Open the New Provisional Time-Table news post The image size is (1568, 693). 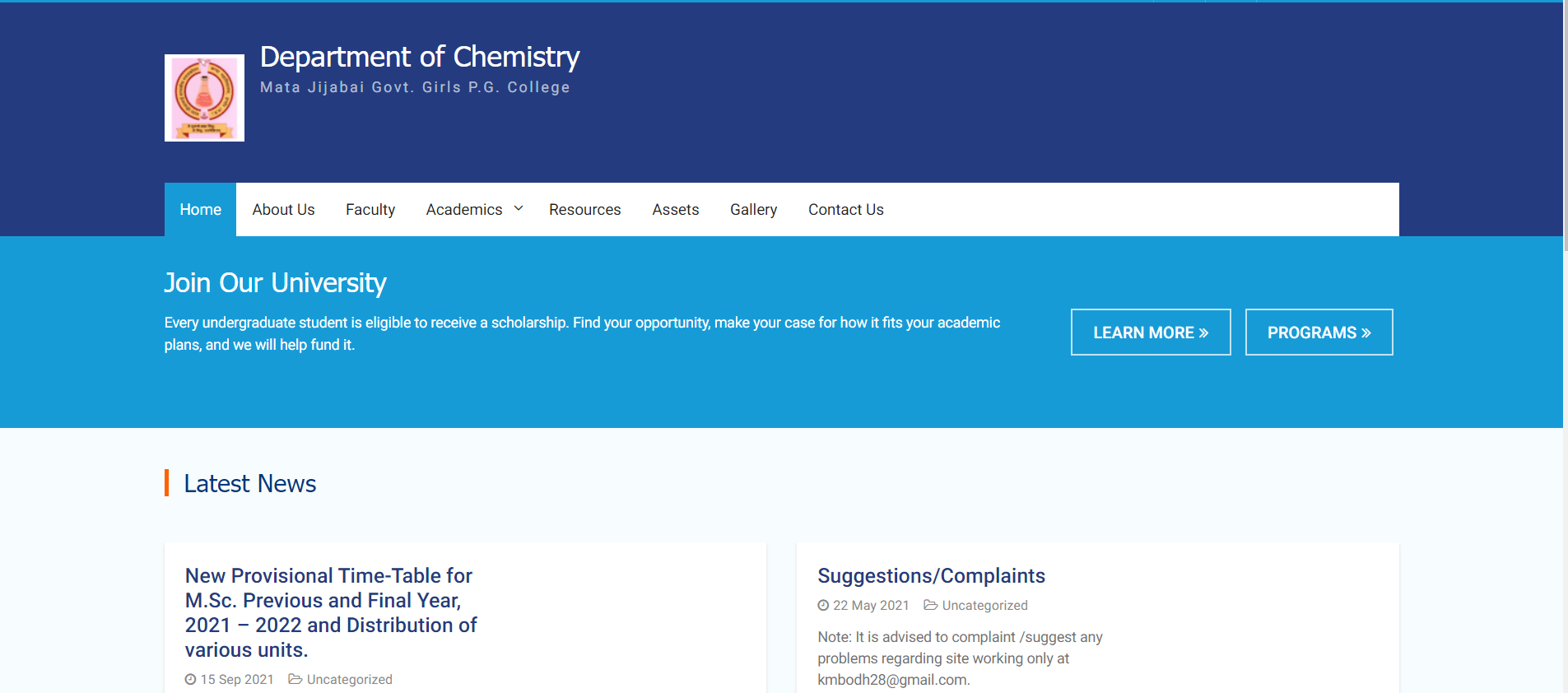[x=331, y=612]
